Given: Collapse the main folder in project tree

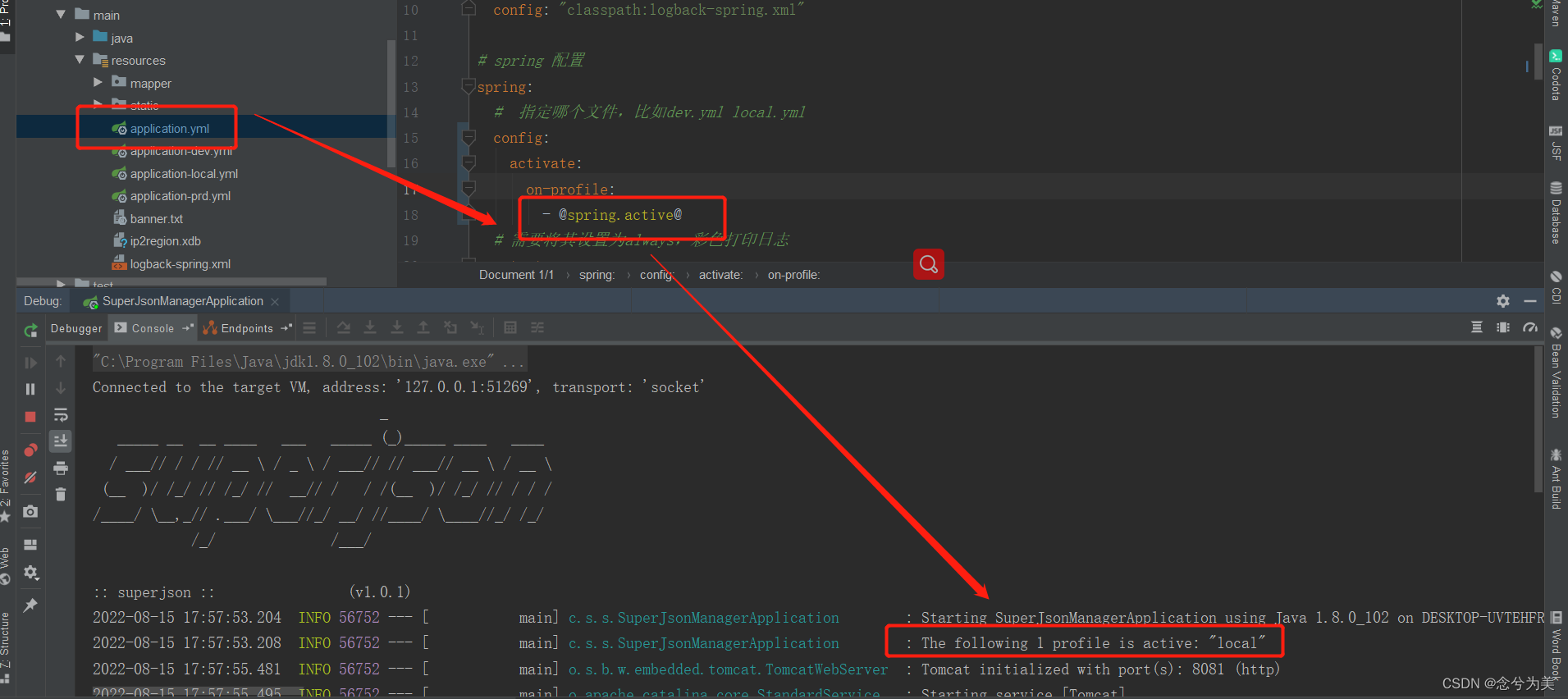Looking at the screenshot, I should point(61,14).
